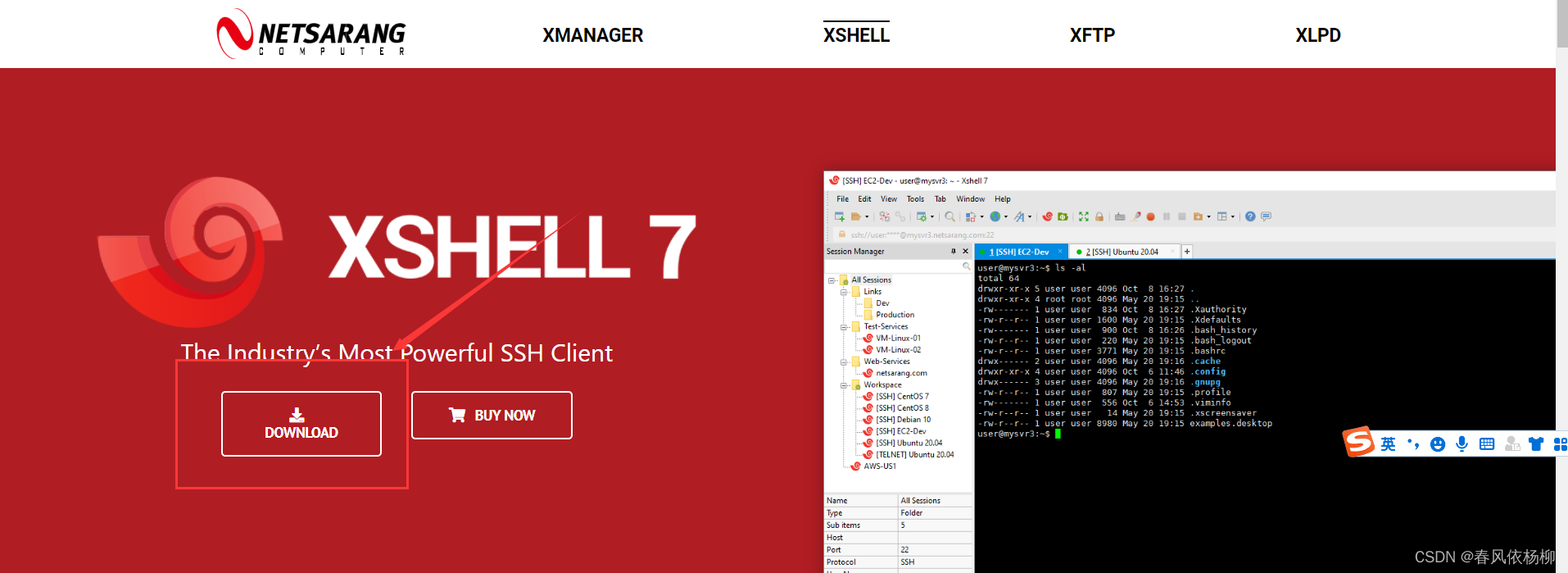
Task: Collapse the Test-Services folder node
Action: click(x=844, y=327)
